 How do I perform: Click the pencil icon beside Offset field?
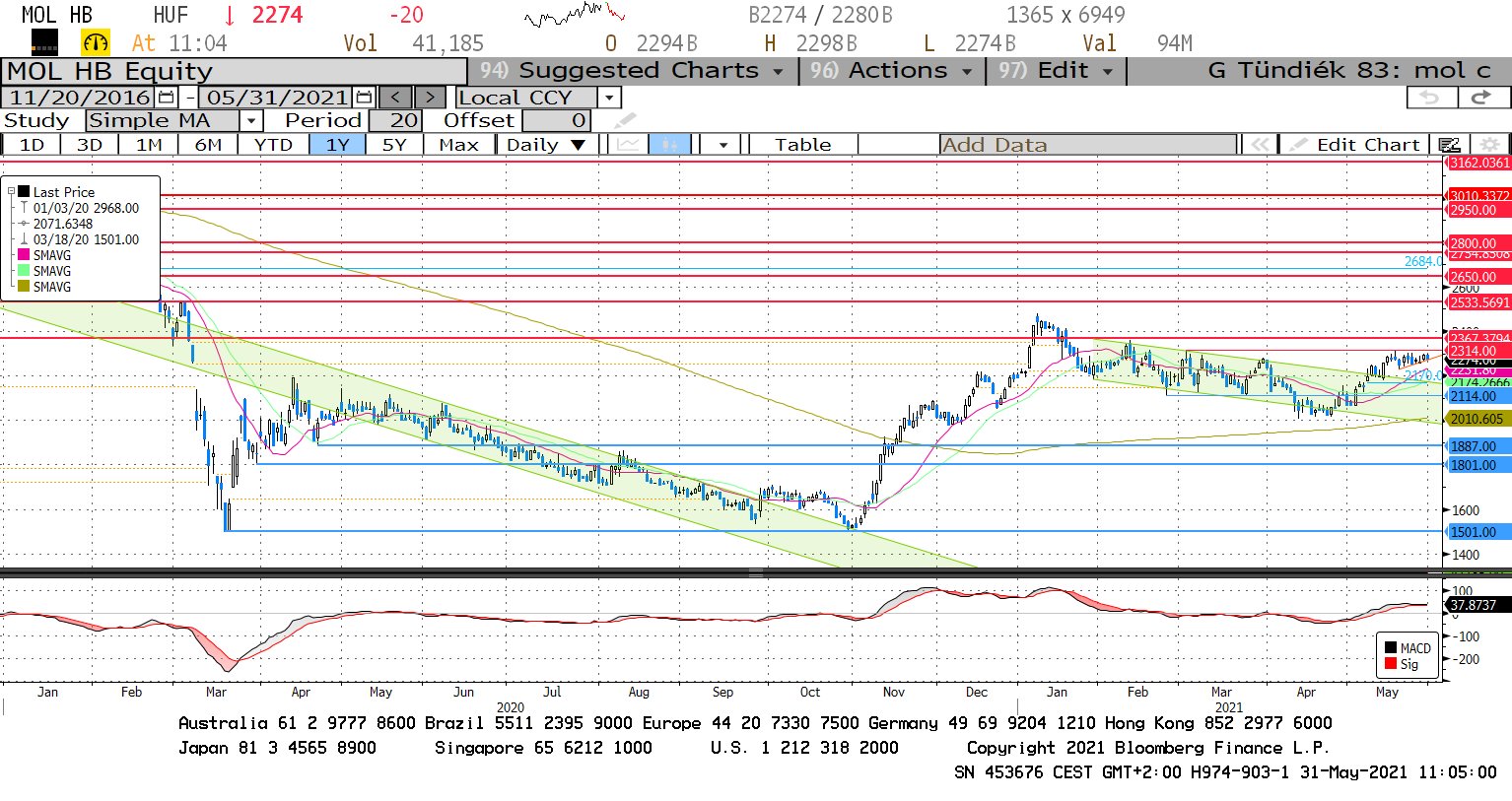click(x=625, y=121)
